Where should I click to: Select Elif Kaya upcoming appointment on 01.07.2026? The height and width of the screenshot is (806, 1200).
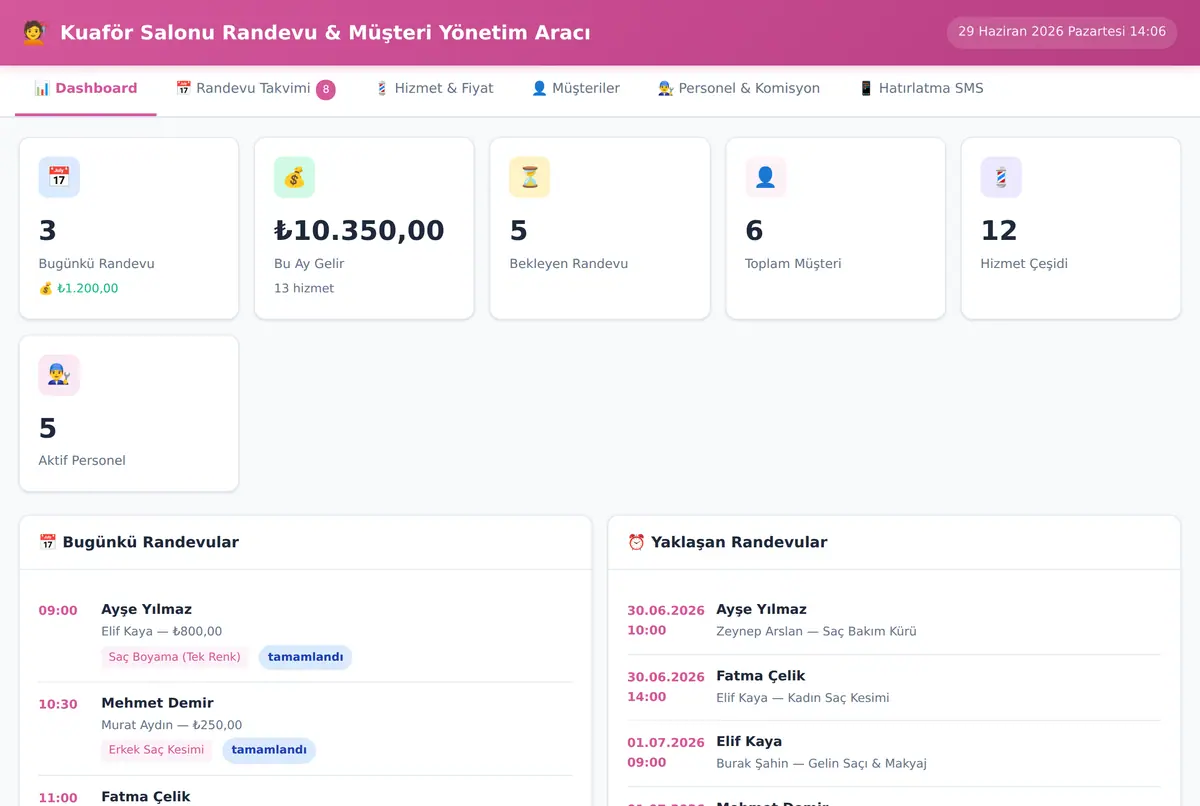coord(749,742)
